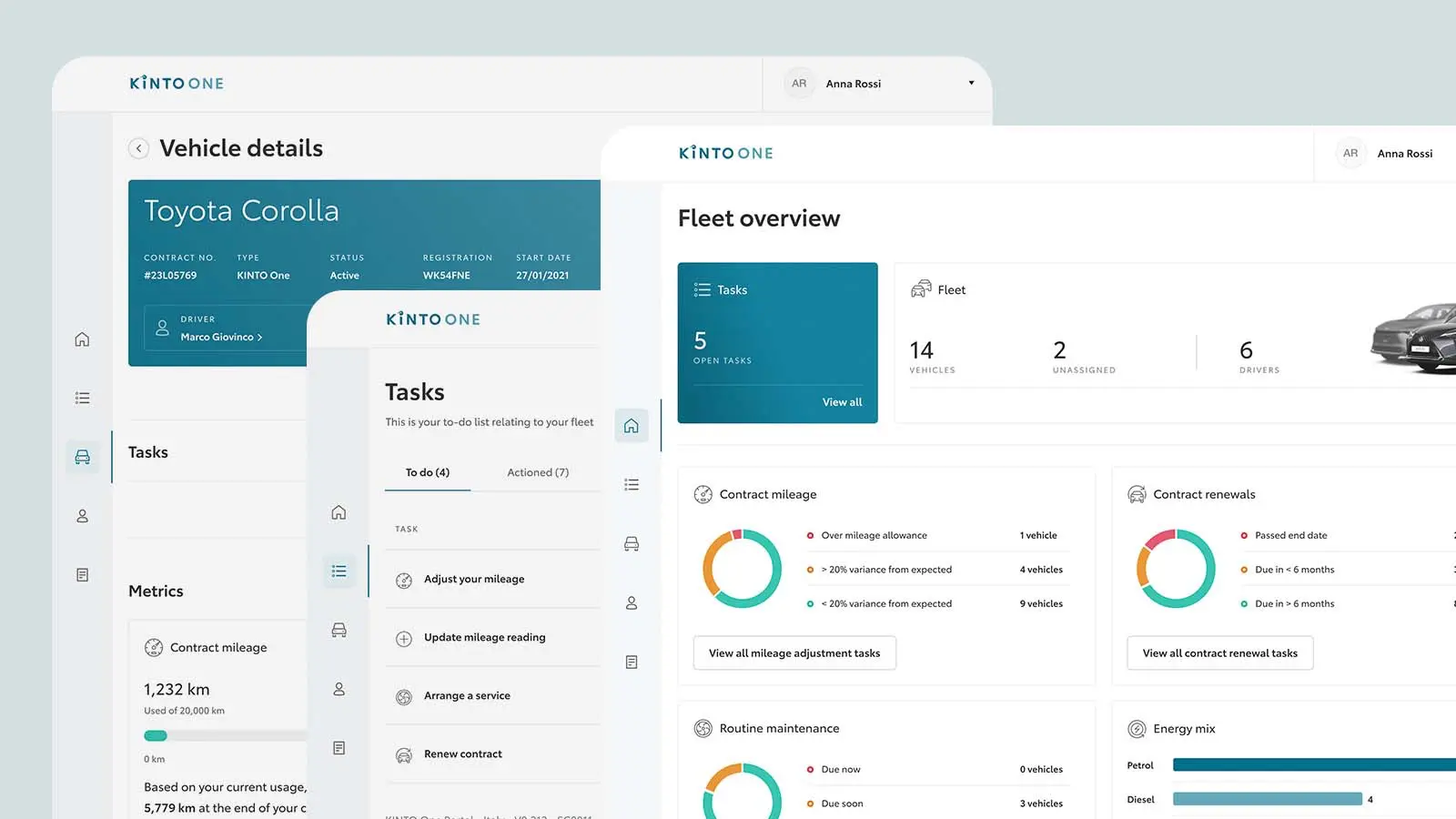Click Contract renewals card icon

point(1137,494)
